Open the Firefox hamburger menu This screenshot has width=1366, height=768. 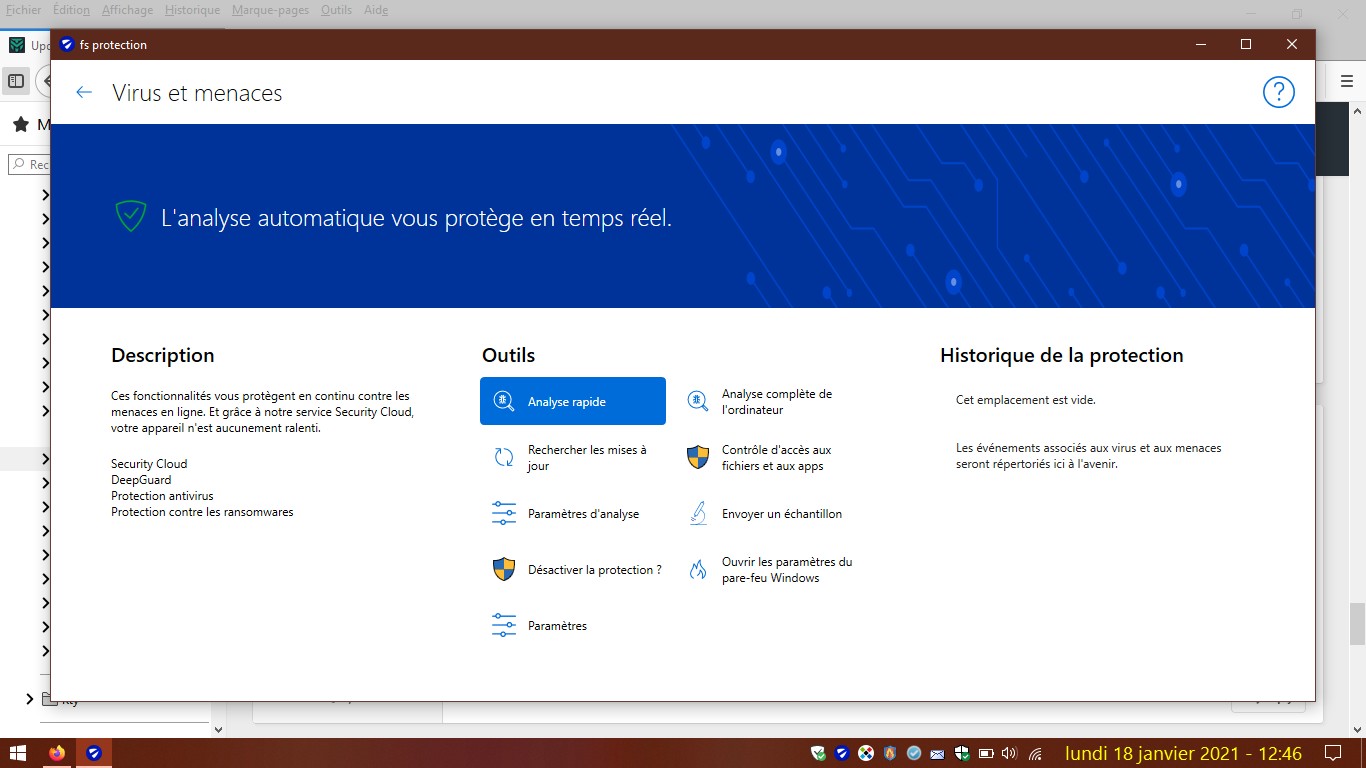(1347, 81)
